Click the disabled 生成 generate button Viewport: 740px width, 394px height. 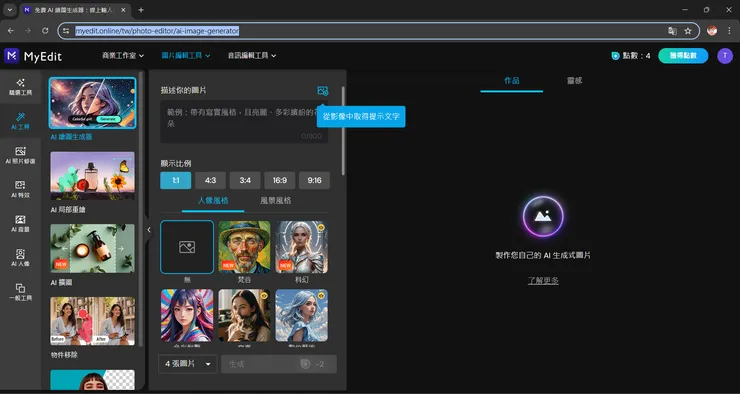tap(279, 364)
